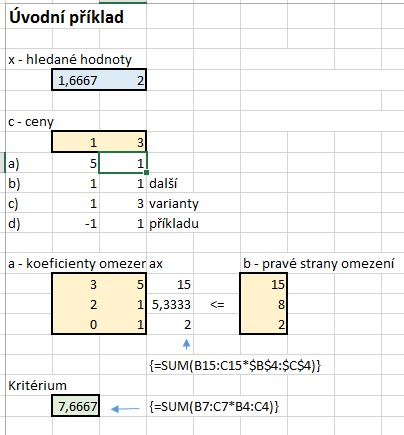
Task: Select the cell with value -1
Action: pos(76,223)
